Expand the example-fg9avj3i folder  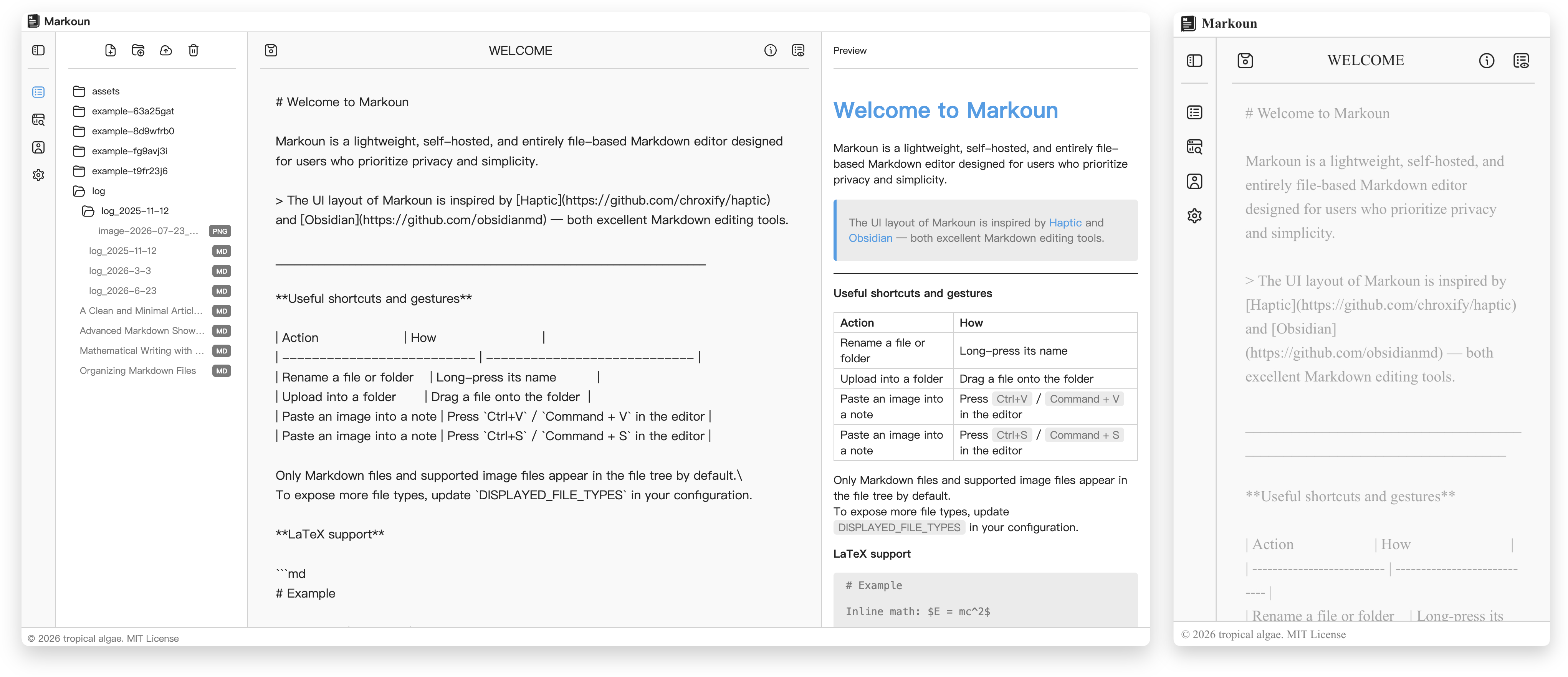point(152,151)
